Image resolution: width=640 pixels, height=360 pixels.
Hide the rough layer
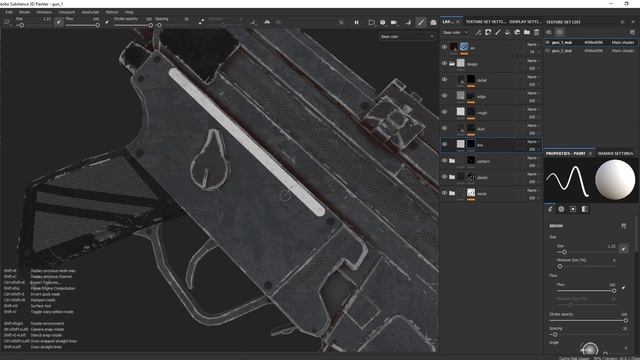[444, 112]
